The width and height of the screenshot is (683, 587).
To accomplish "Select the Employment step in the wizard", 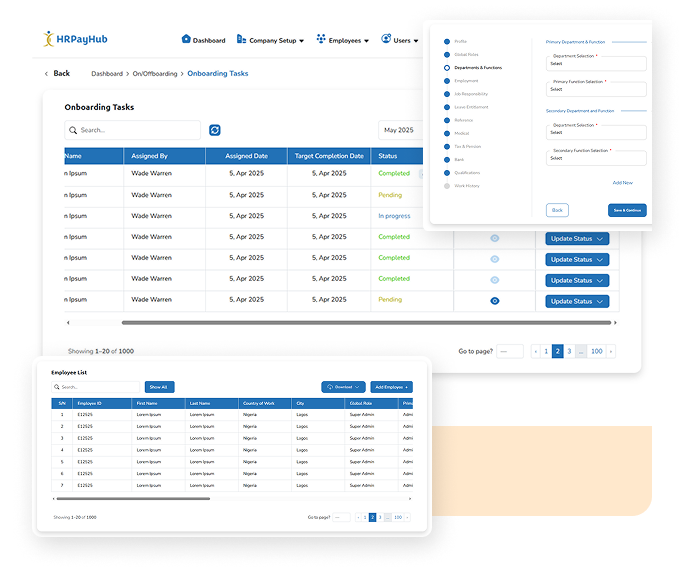I will coord(465,81).
